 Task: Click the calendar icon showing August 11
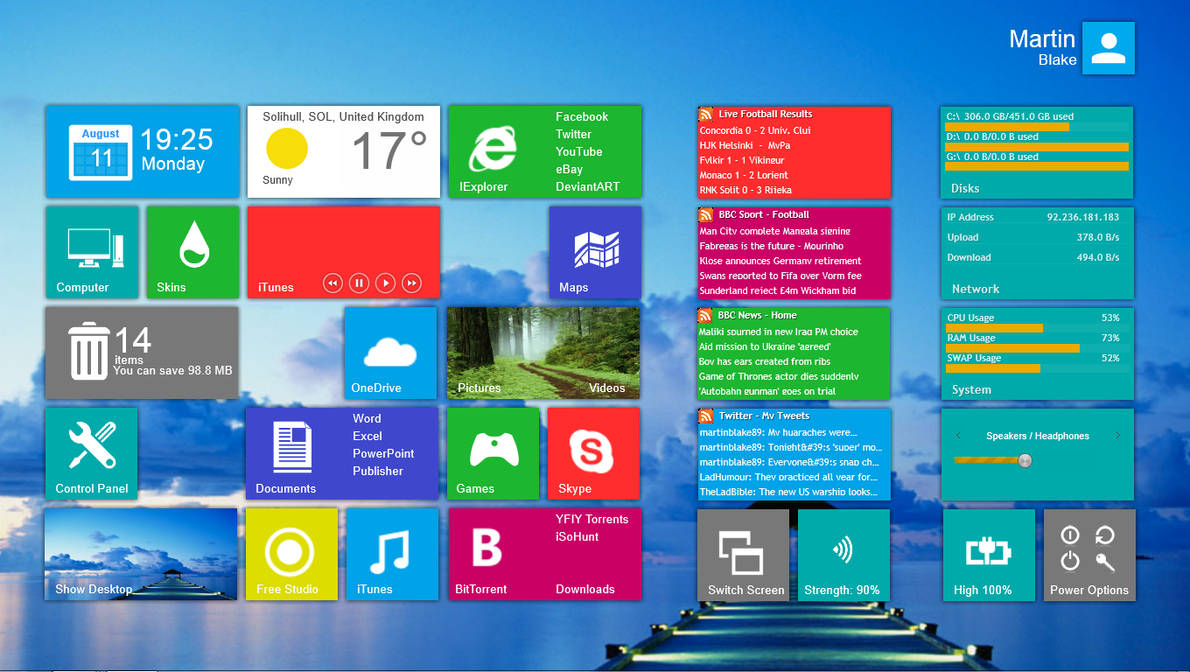(100, 153)
